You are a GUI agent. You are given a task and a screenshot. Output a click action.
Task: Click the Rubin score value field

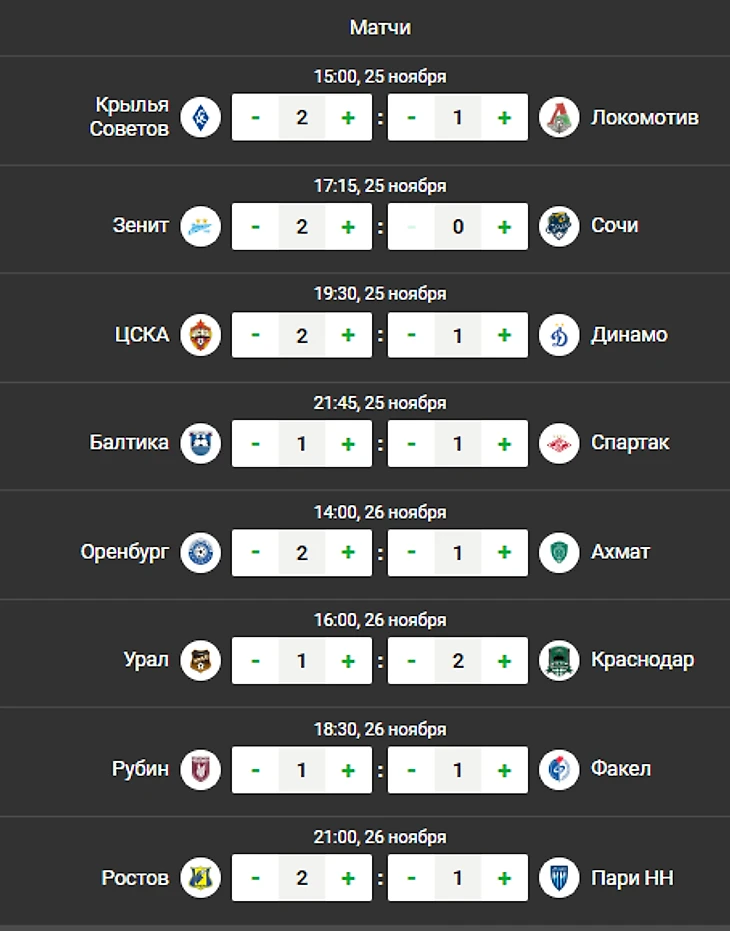pos(301,769)
